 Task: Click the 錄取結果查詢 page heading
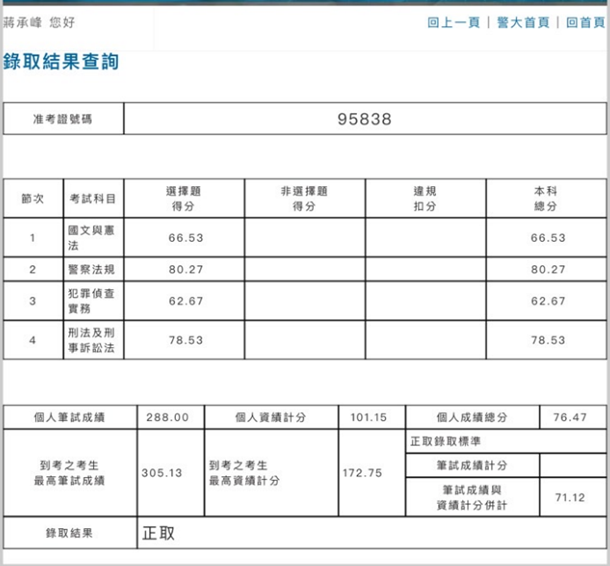[x=61, y=62]
